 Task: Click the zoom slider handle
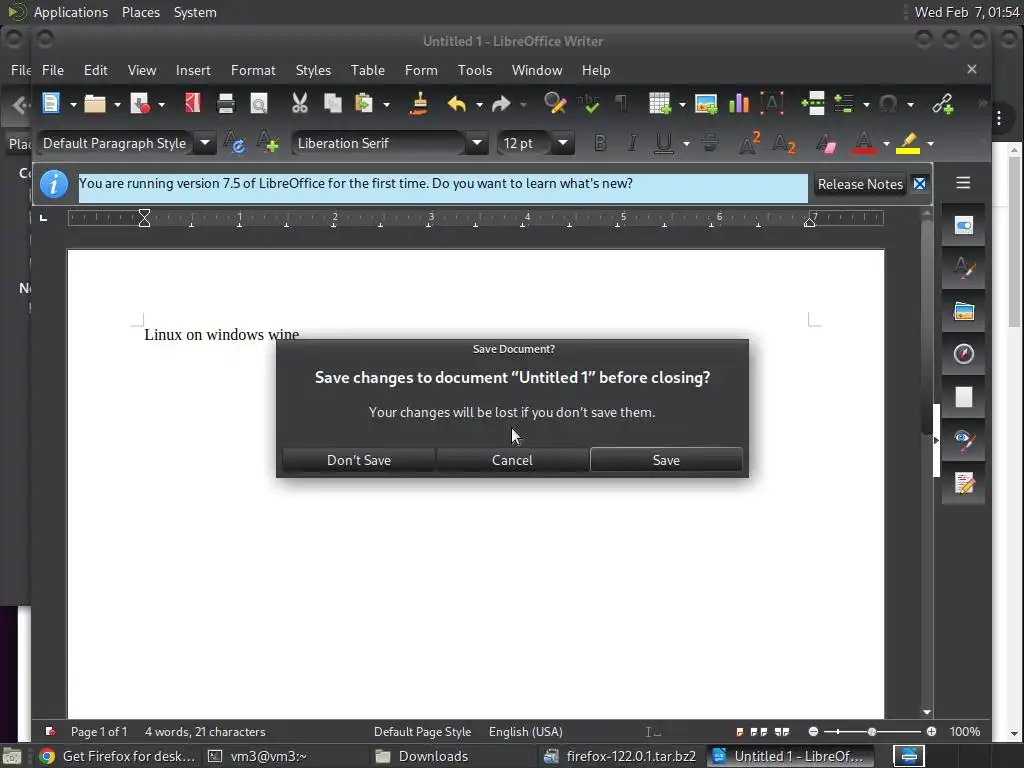tap(871, 731)
